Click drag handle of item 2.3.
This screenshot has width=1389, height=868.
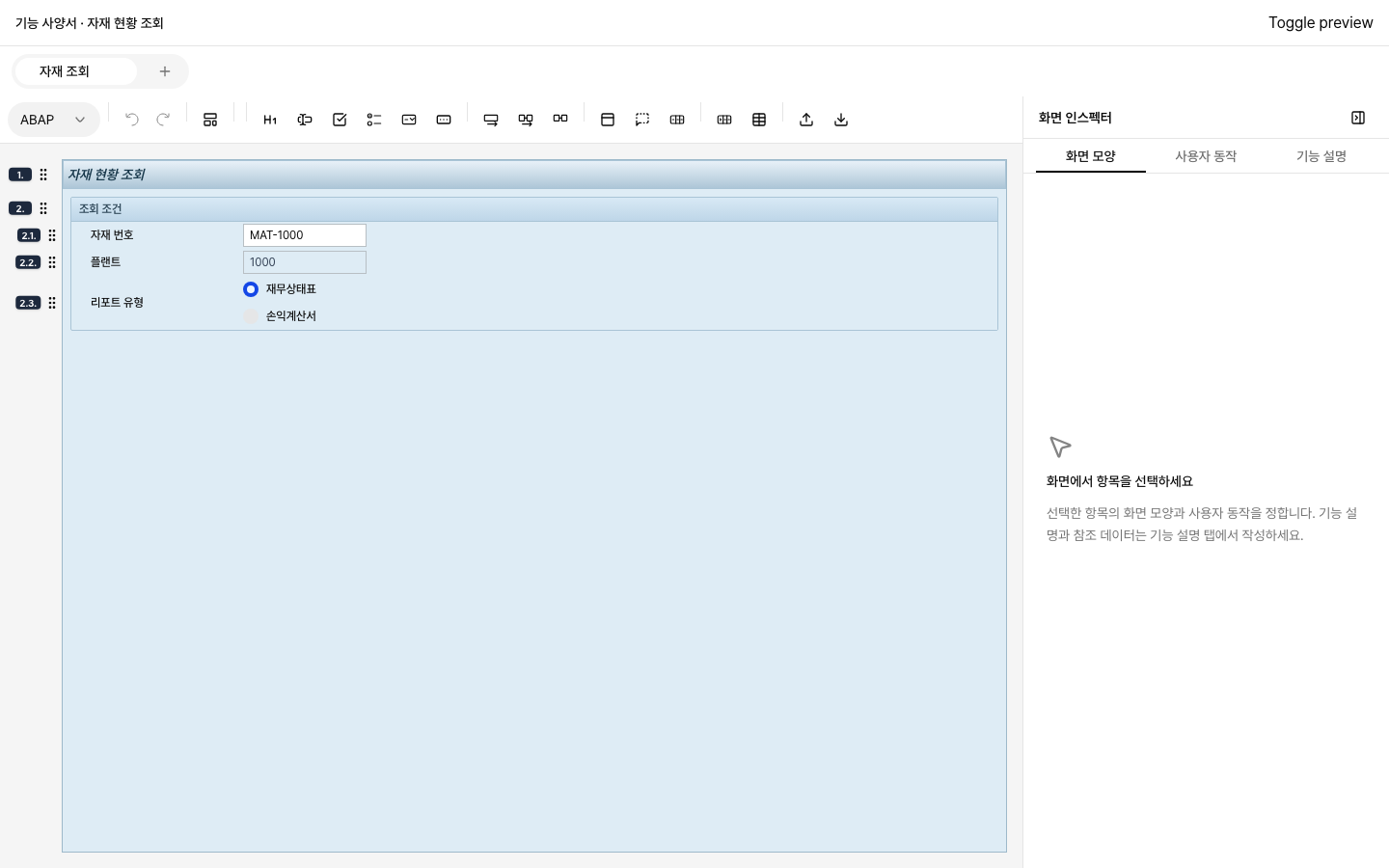[x=52, y=303]
